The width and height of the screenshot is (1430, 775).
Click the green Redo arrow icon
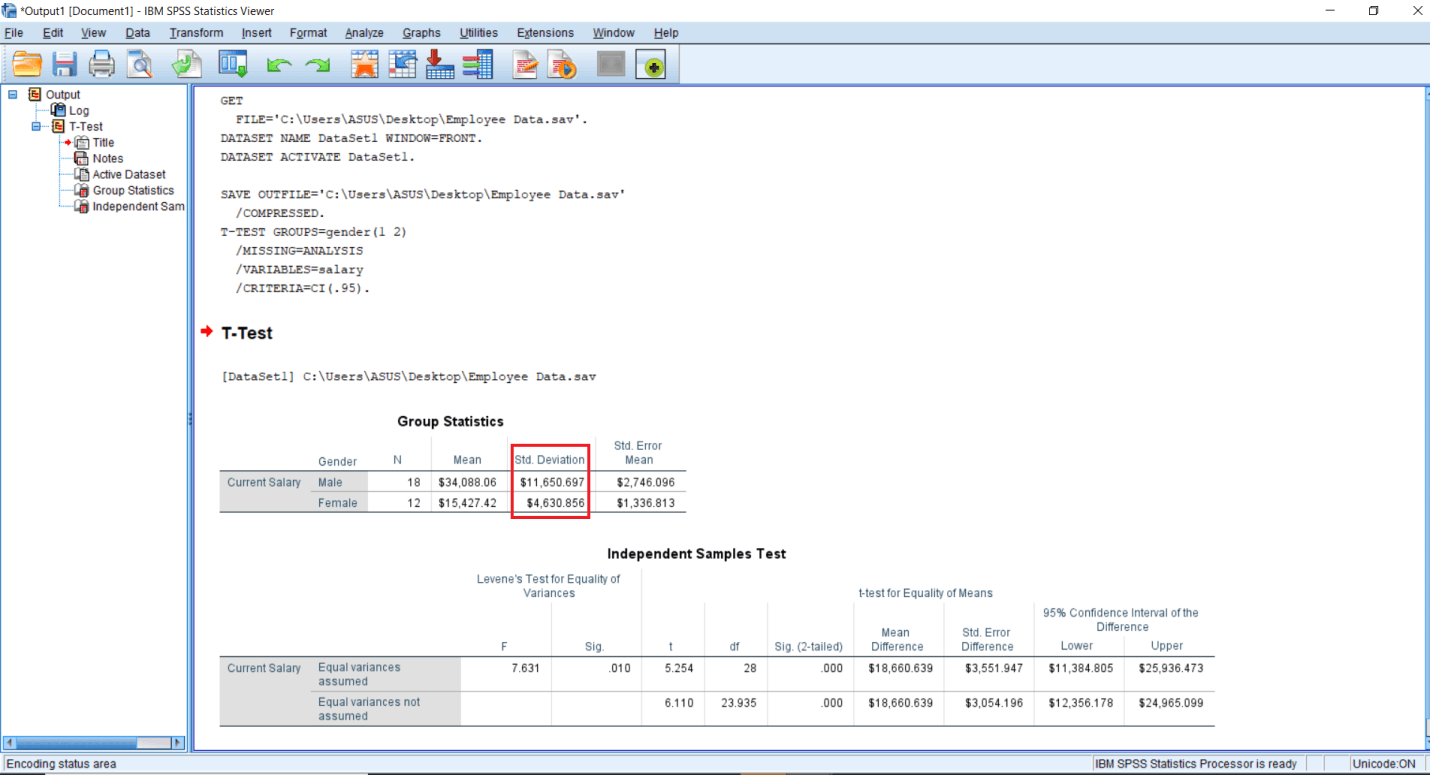(318, 66)
